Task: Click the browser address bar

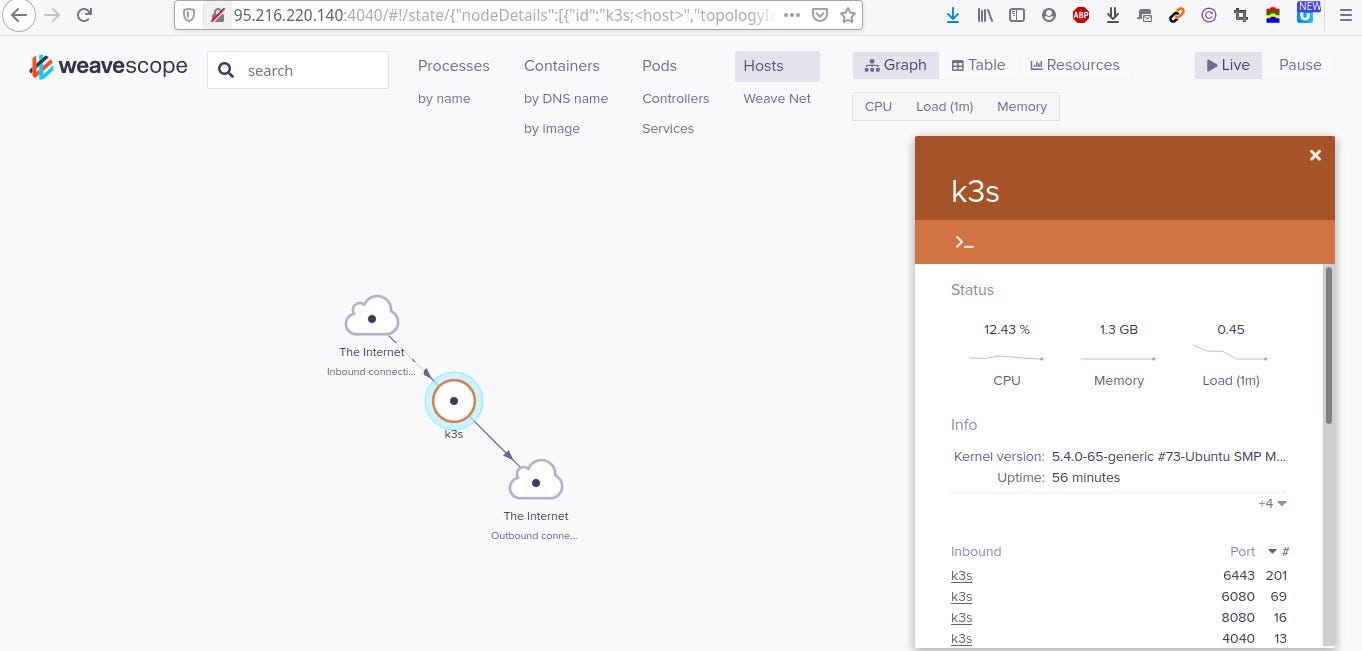Action: click(x=503, y=15)
